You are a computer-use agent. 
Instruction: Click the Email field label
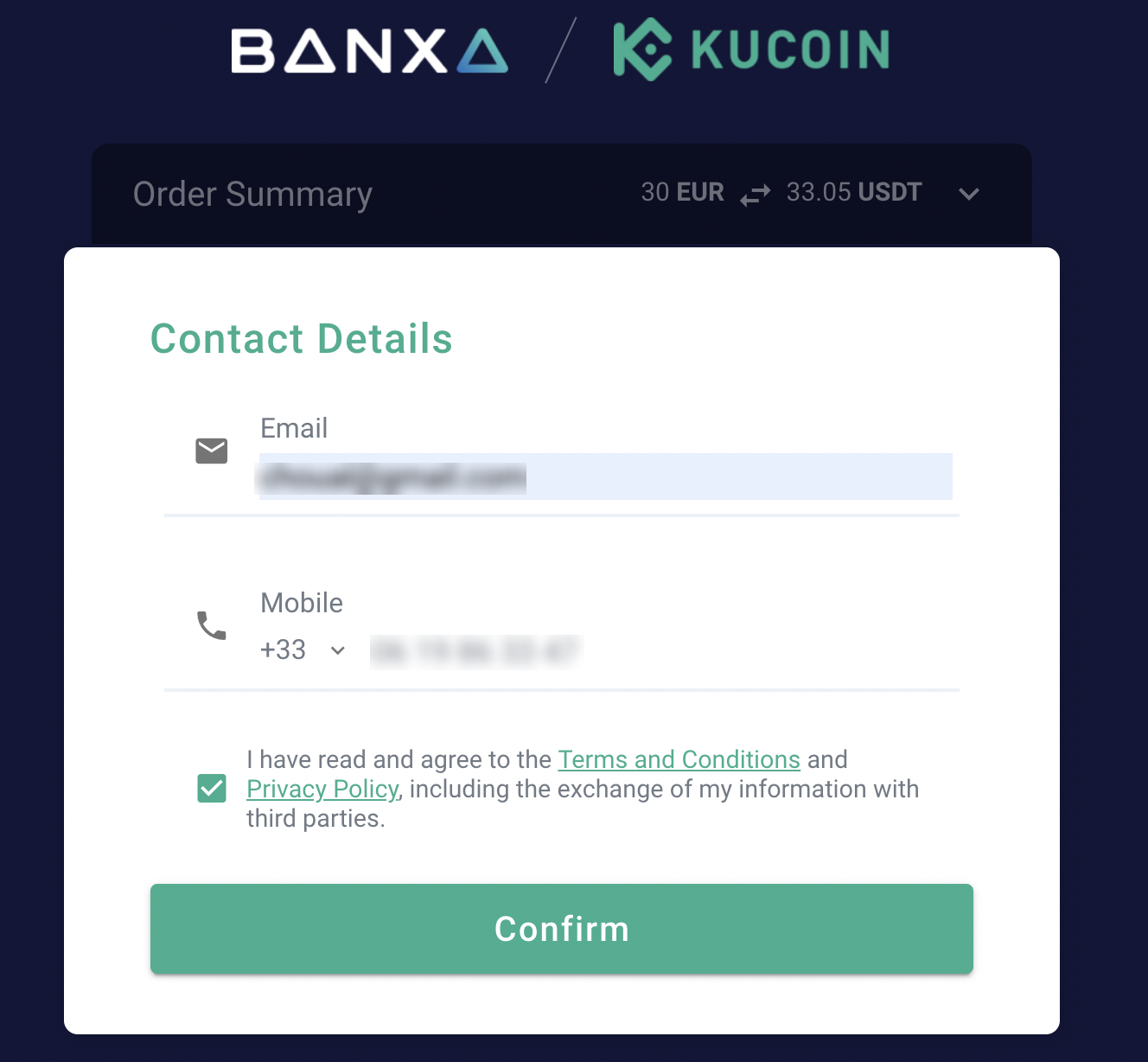pyautogui.click(x=294, y=428)
